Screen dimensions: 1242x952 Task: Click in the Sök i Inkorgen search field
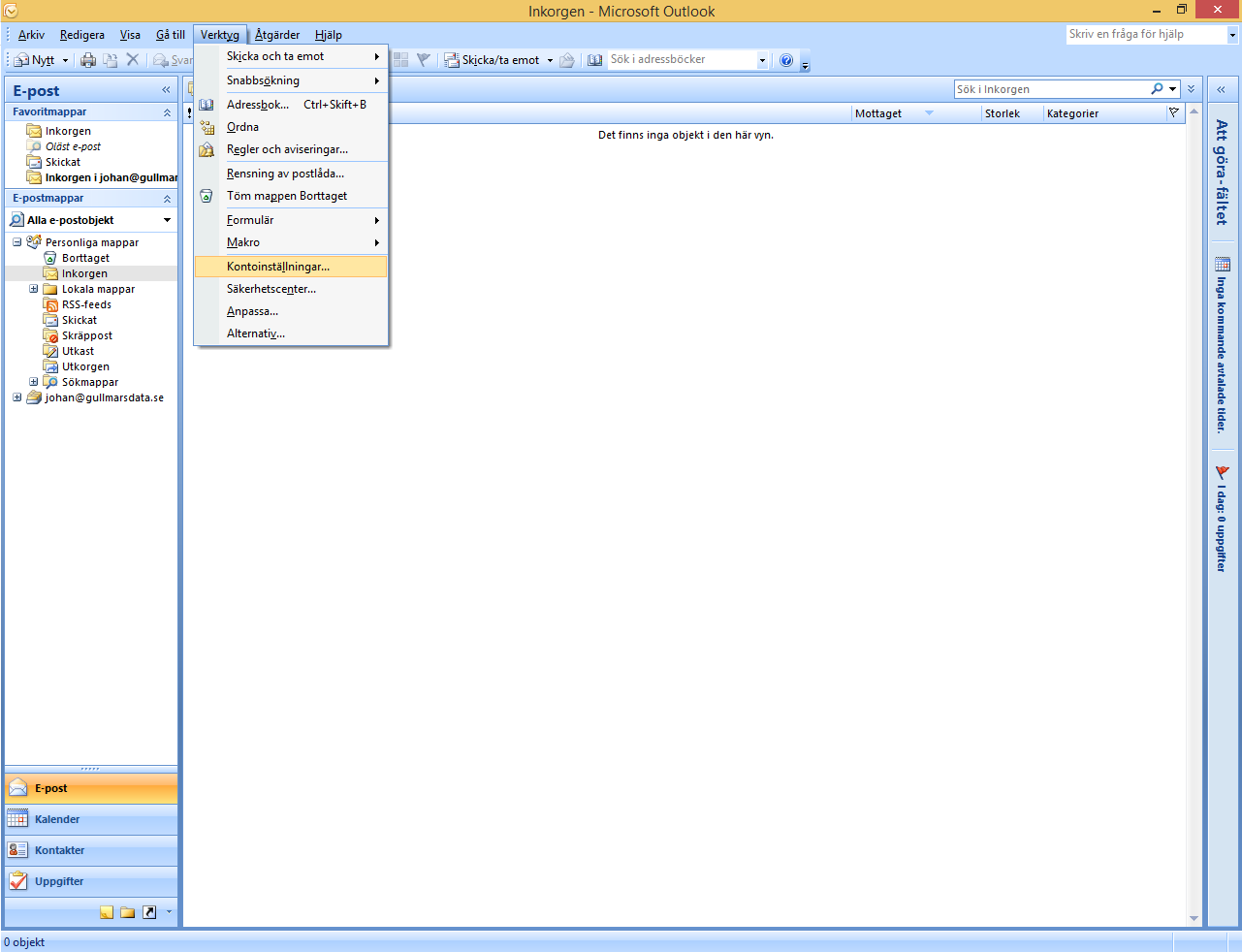(1051, 89)
